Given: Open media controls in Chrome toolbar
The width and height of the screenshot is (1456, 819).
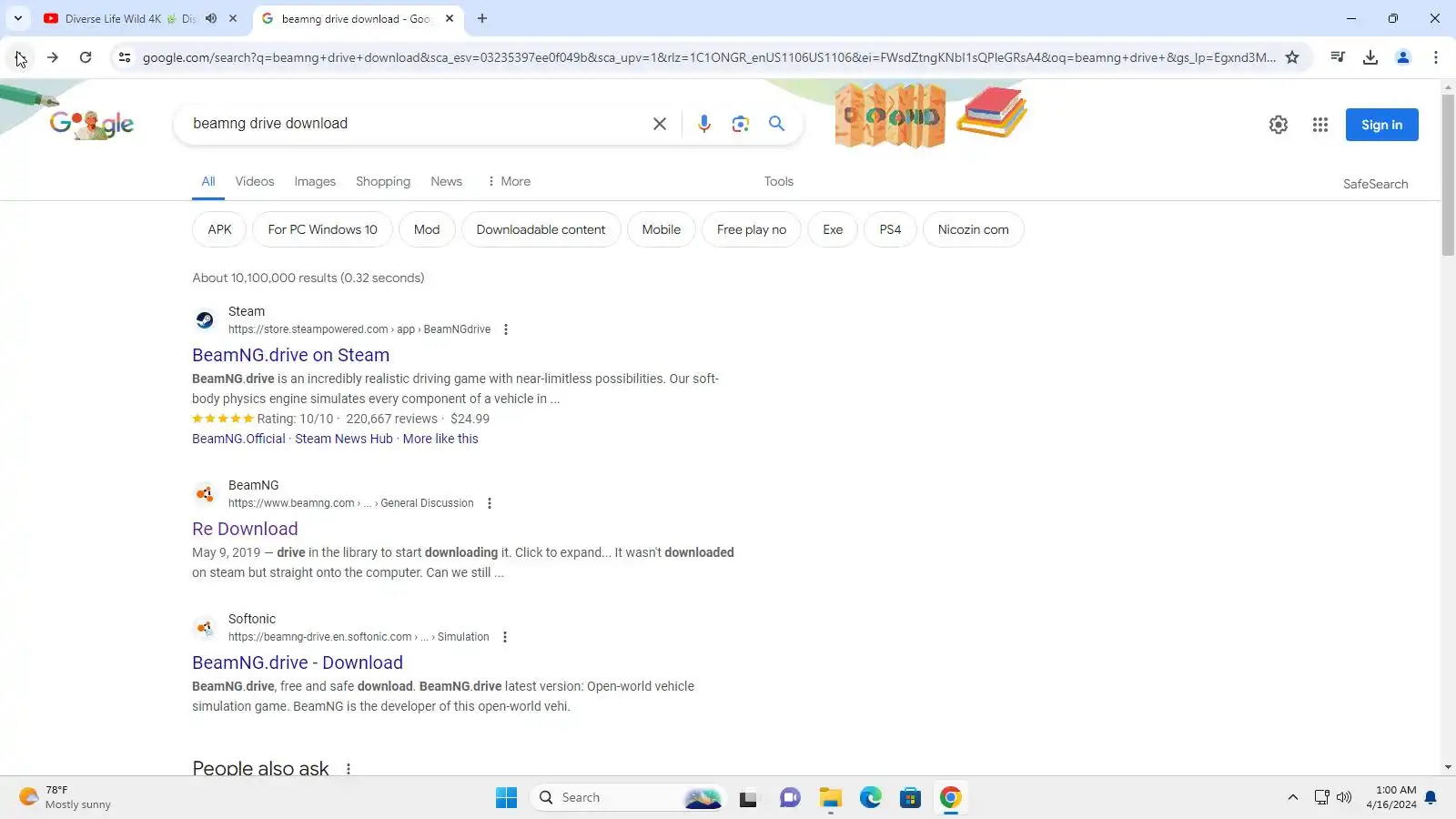Looking at the screenshot, I should click(x=1338, y=57).
